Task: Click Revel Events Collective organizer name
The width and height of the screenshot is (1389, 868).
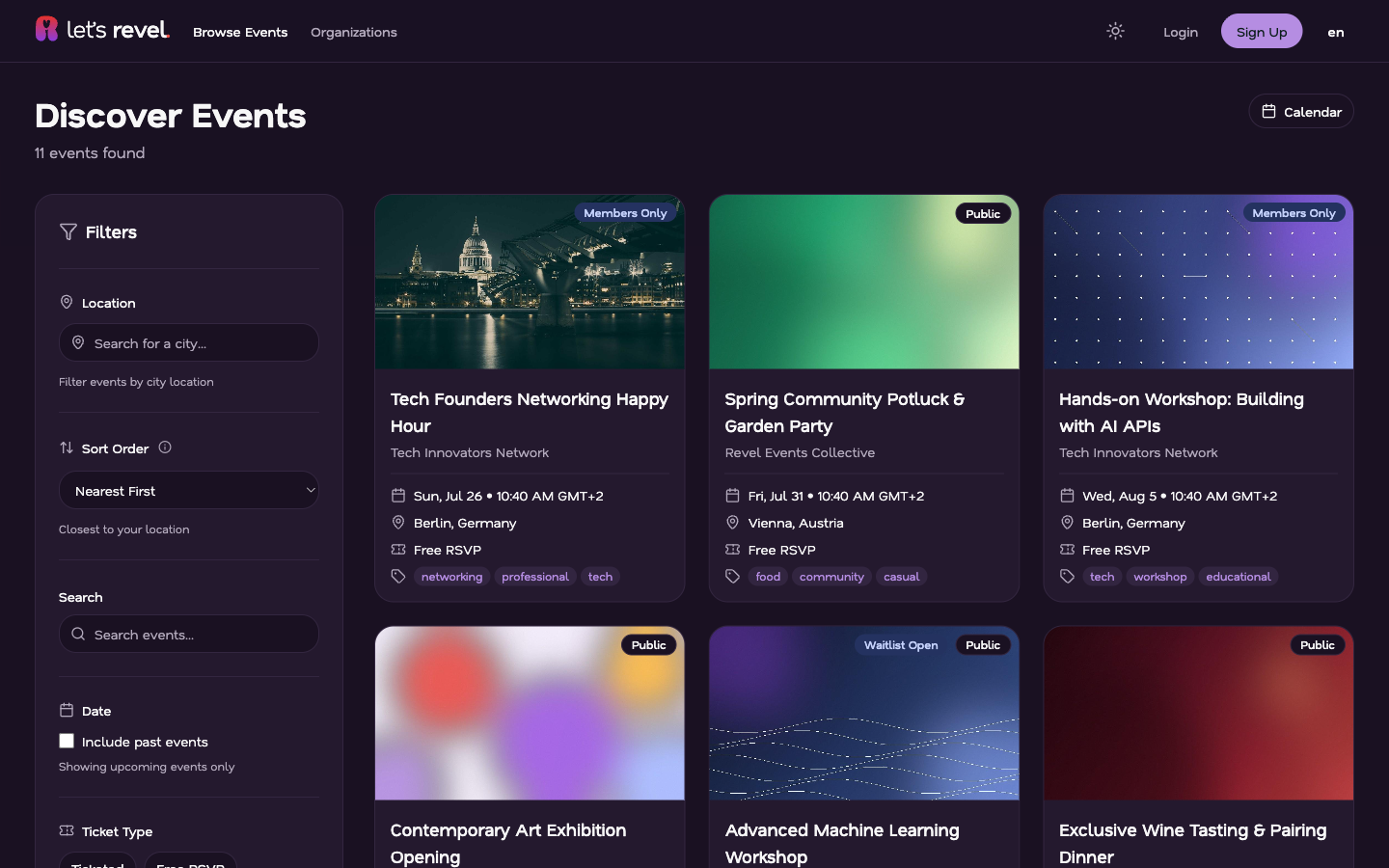Action: (x=800, y=452)
